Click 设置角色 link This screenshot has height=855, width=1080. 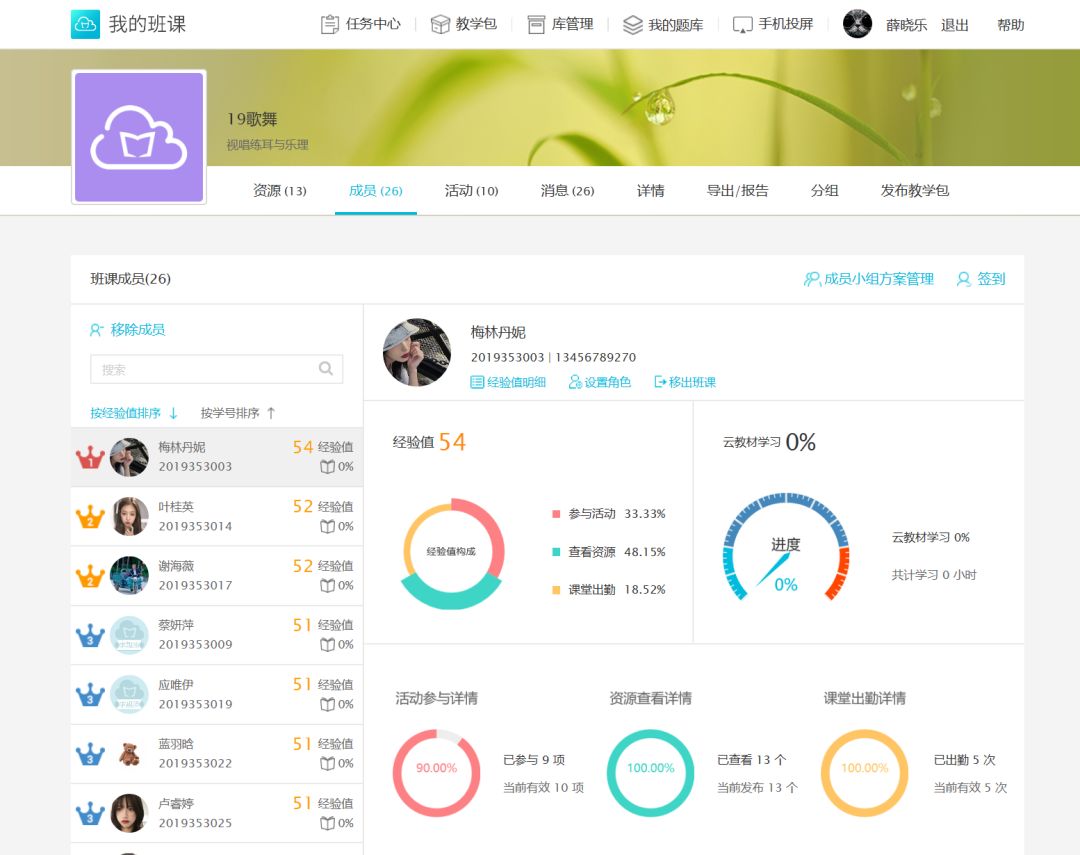(x=600, y=382)
